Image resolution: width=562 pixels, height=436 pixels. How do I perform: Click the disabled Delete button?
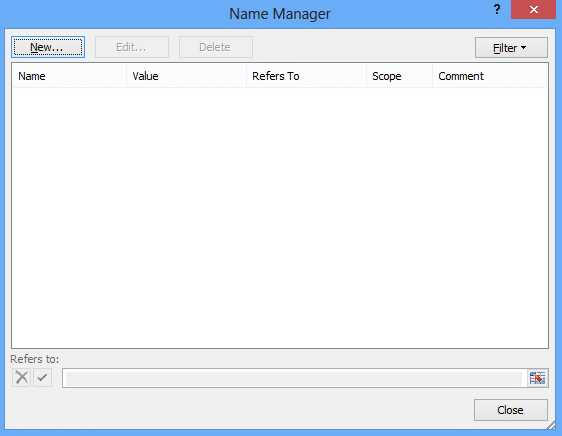pos(216,47)
